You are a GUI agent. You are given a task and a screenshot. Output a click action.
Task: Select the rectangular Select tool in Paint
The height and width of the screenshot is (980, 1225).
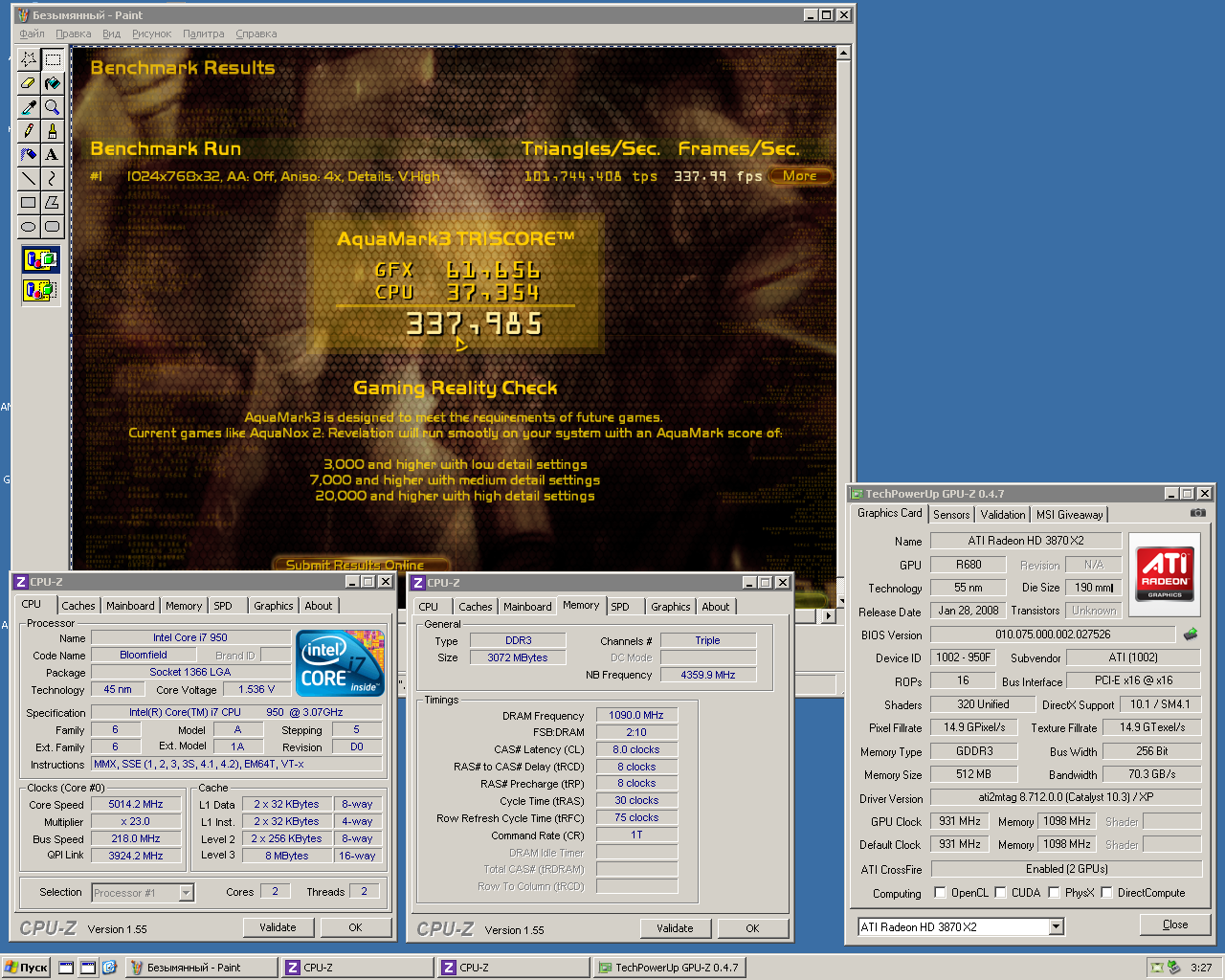52,59
